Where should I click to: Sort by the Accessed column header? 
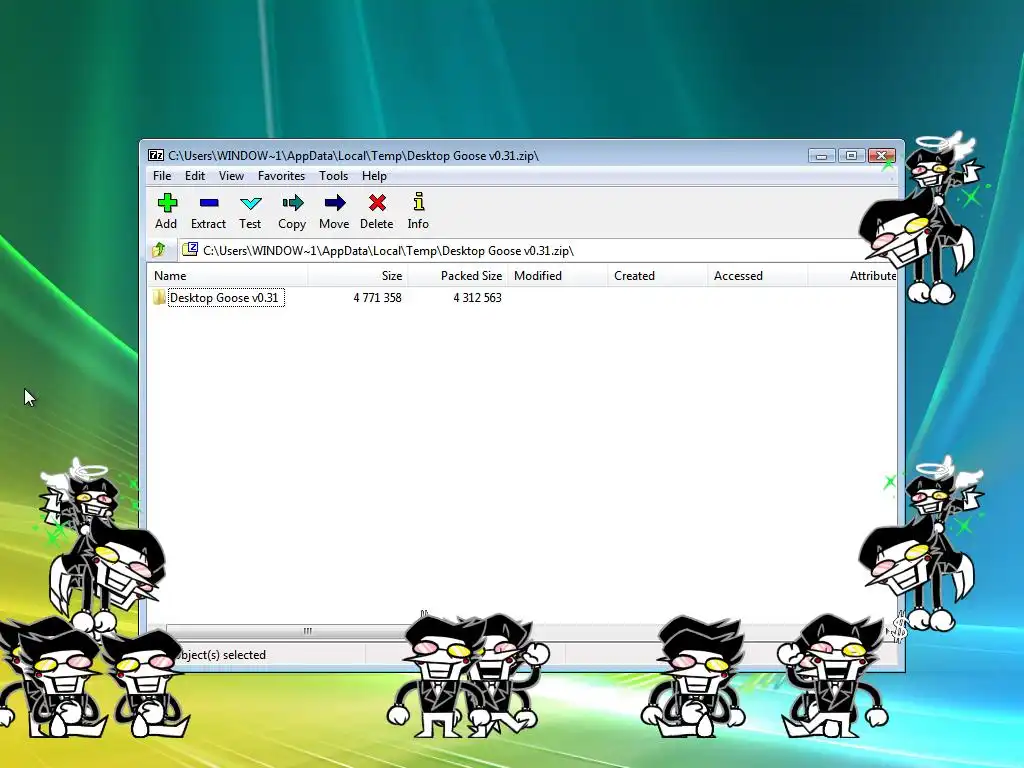click(758, 276)
